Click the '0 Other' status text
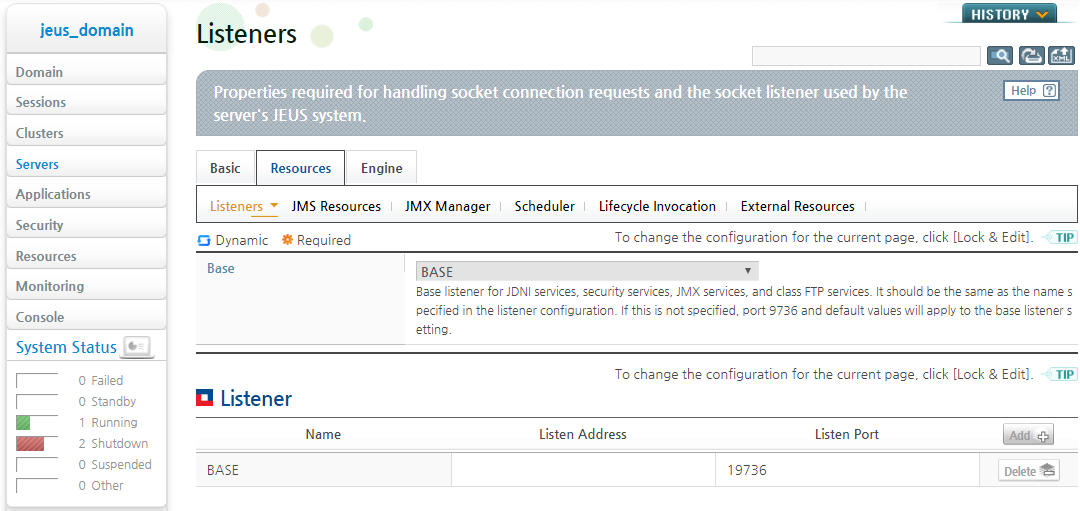The image size is (1080, 511). coord(101,486)
